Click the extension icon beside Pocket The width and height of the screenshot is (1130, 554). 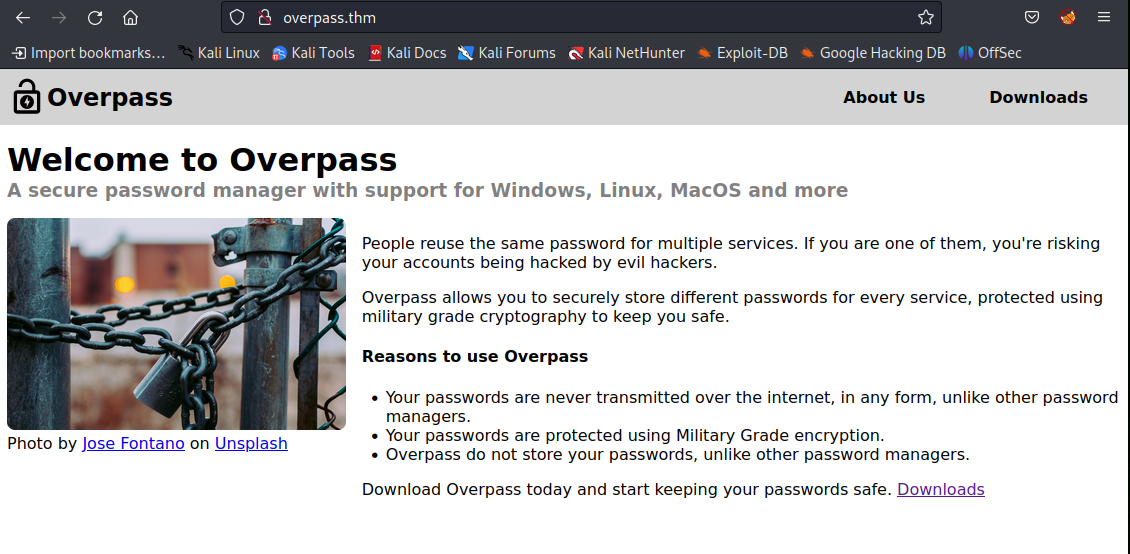pos(1068,17)
